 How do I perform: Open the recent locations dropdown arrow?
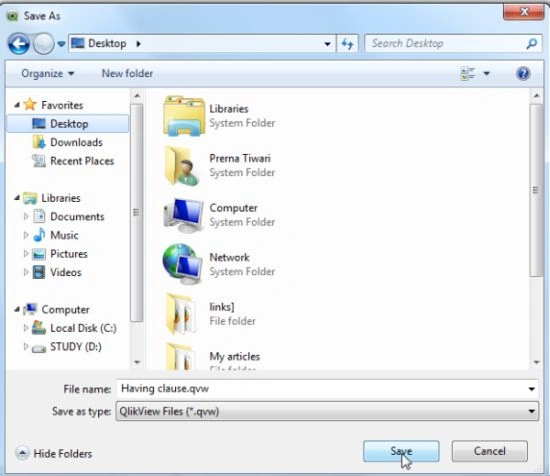61,44
